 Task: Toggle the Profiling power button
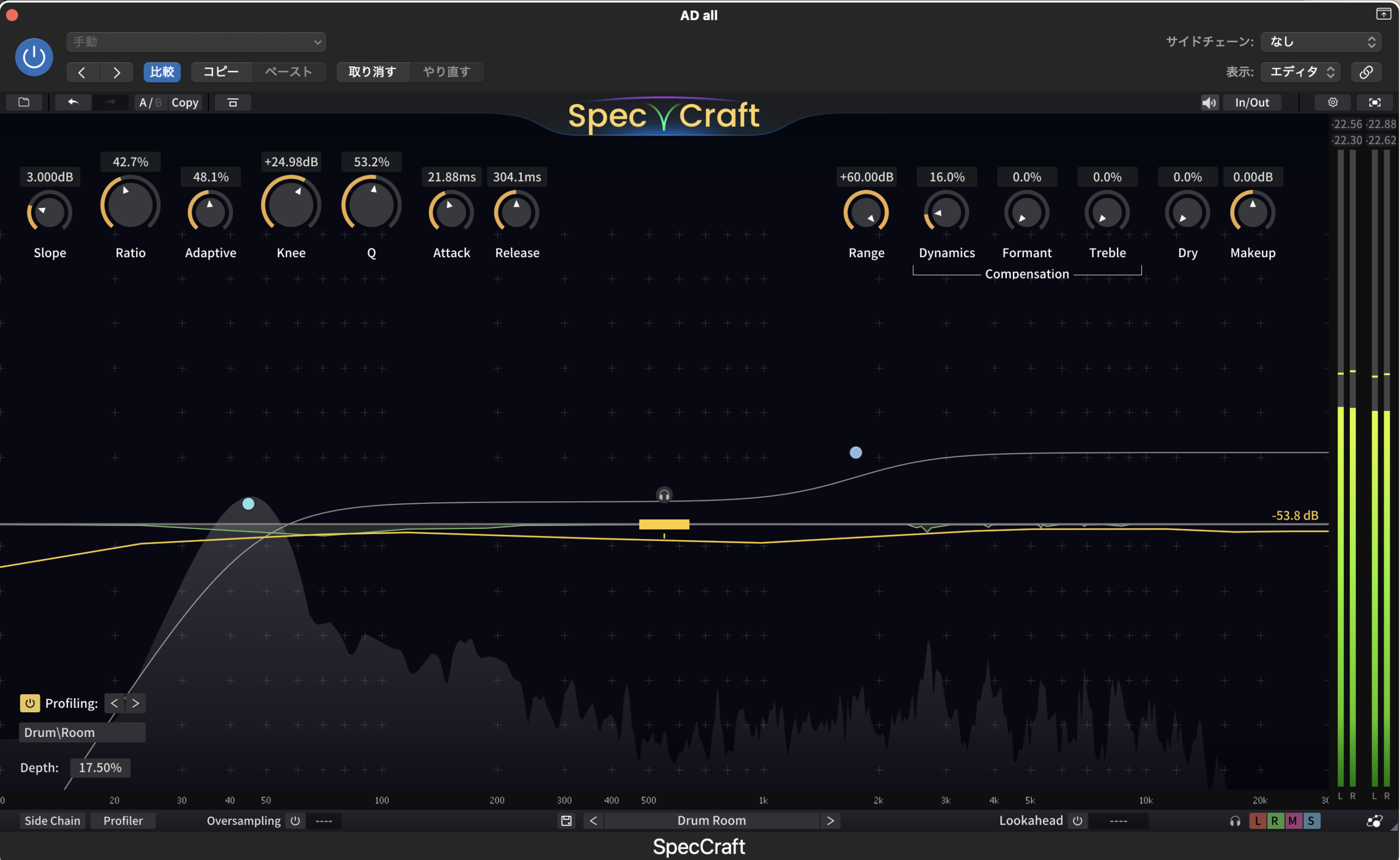30,703
